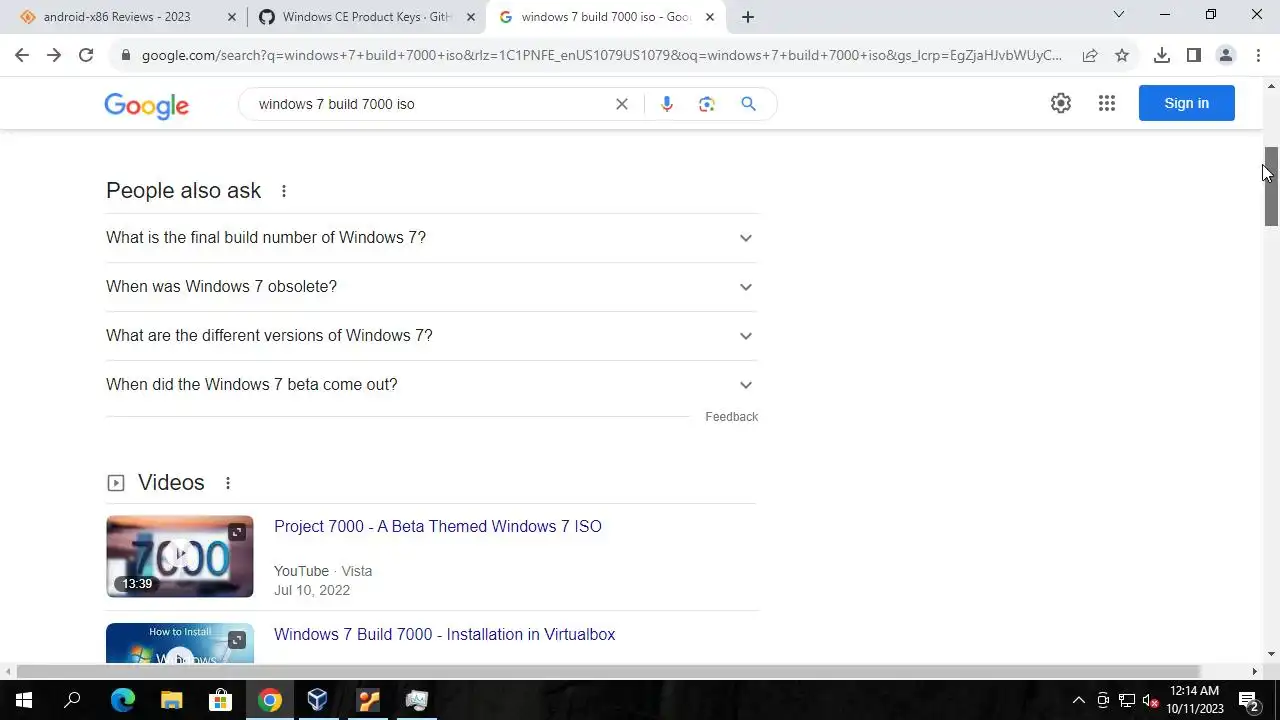
Task: View site information lock icon
Action: [x=125, y=55]
